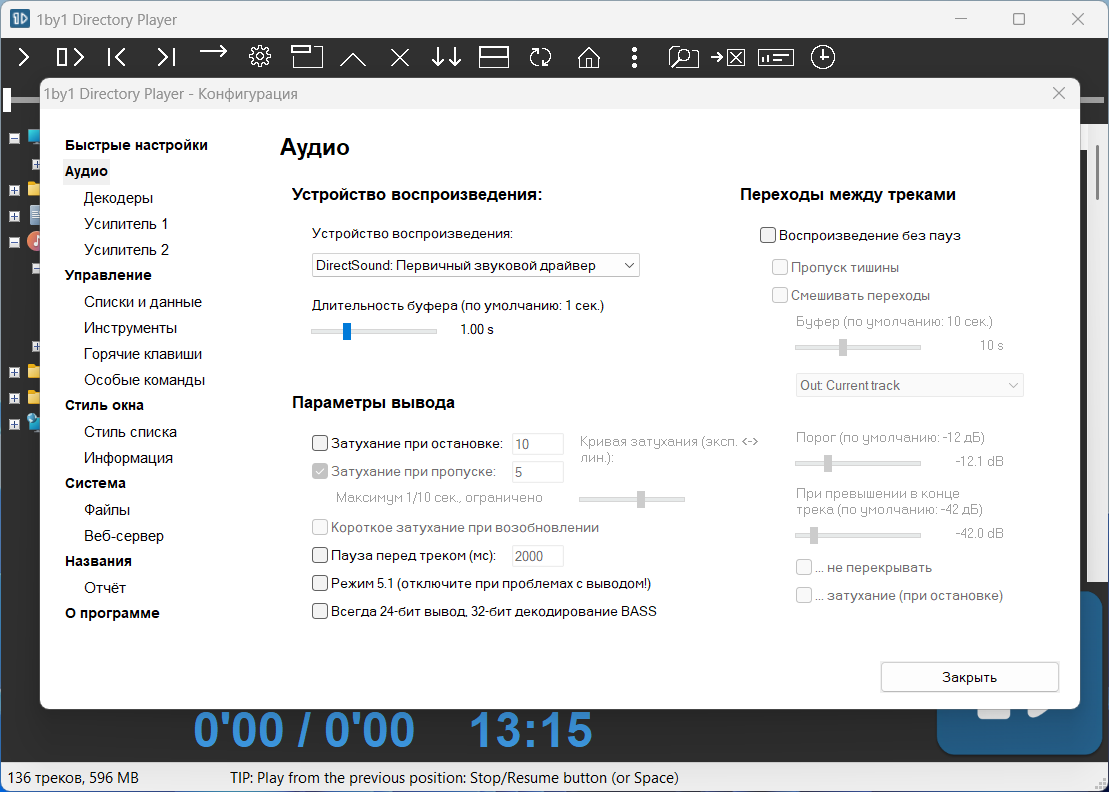Viewport: 1109px width, 792px height.
Task: Click the Затухание при остановке value field
Action: click(538, 444)
